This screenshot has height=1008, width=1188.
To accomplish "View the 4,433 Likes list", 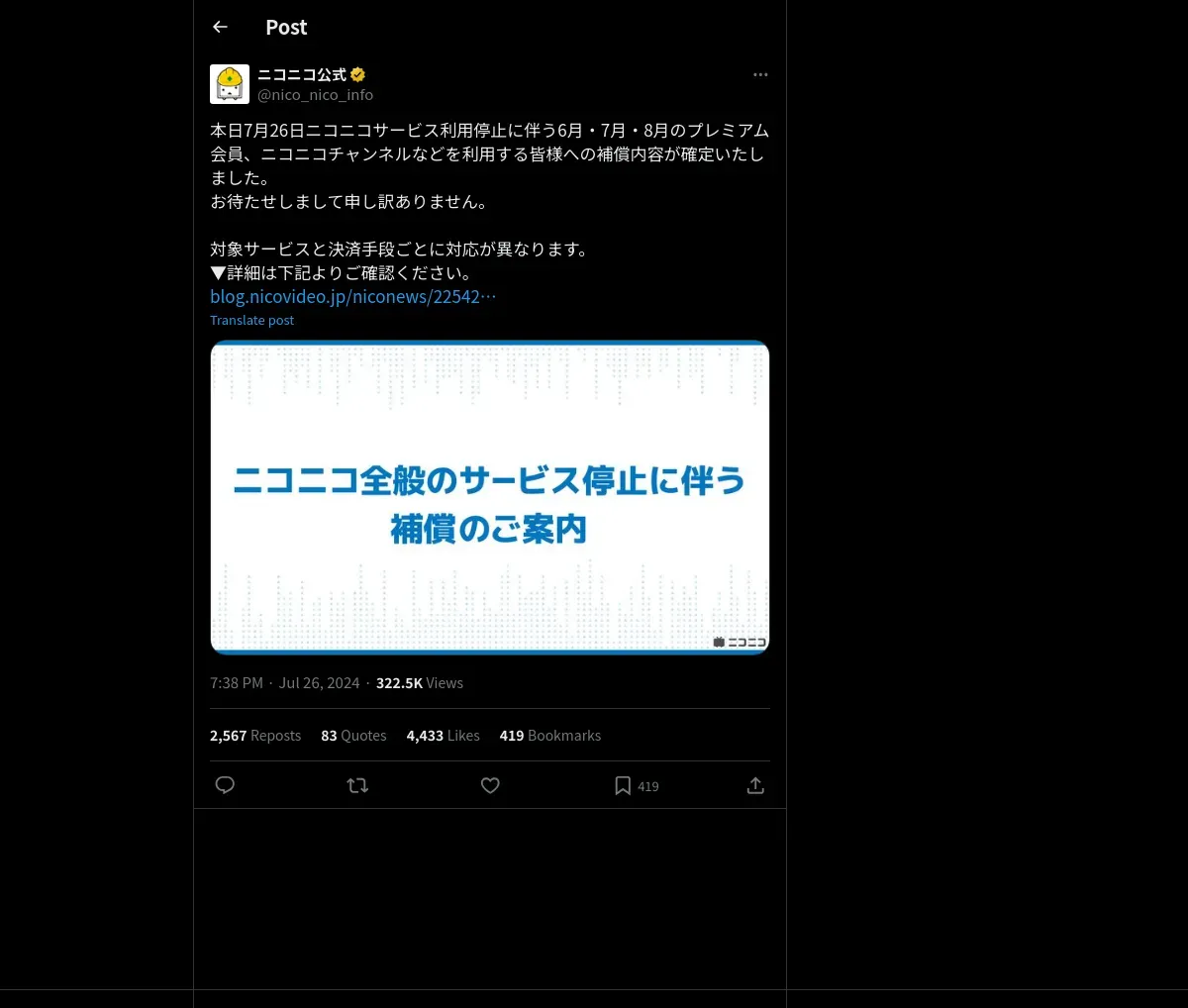I will (x=443, y=736).
